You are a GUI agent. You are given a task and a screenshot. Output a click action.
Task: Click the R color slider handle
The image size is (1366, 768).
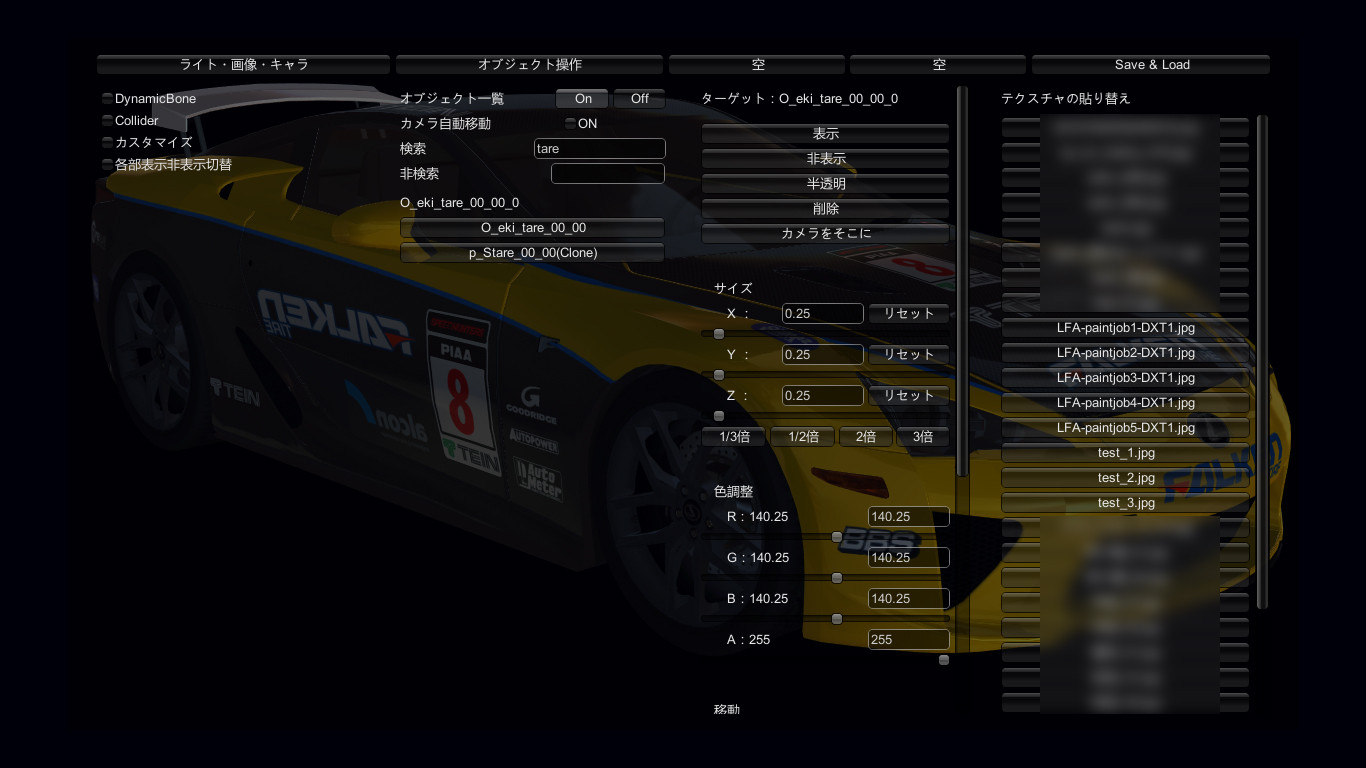pos(837,537)
